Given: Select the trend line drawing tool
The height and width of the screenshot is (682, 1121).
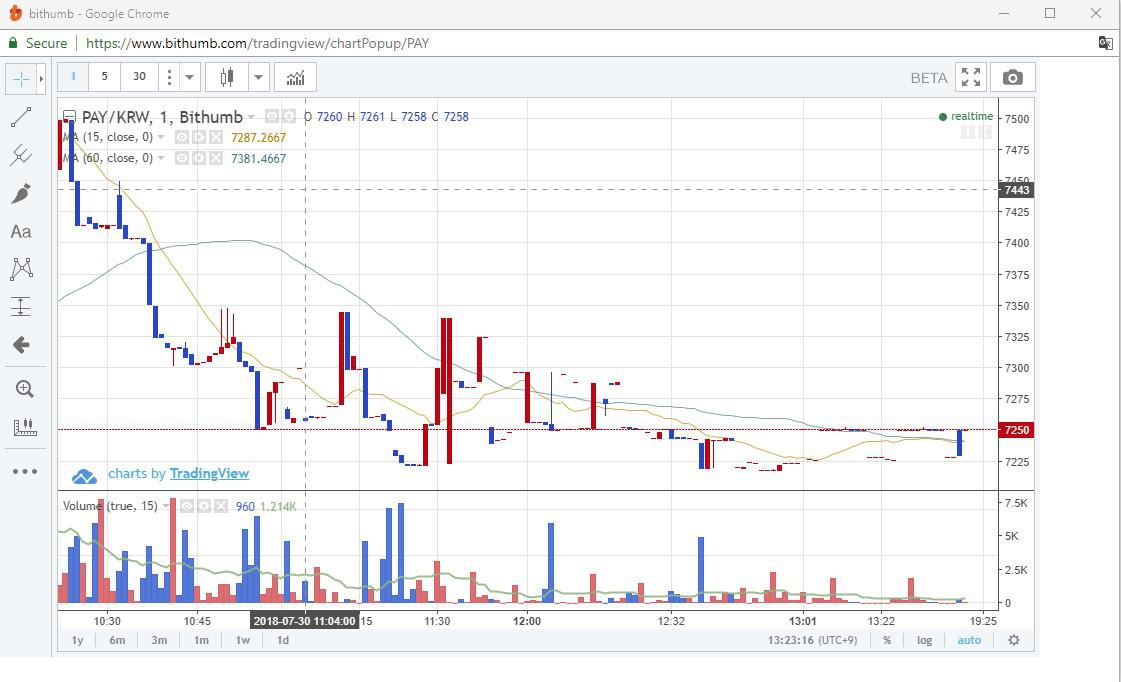Looking at the screenshot, I should 21,117.
